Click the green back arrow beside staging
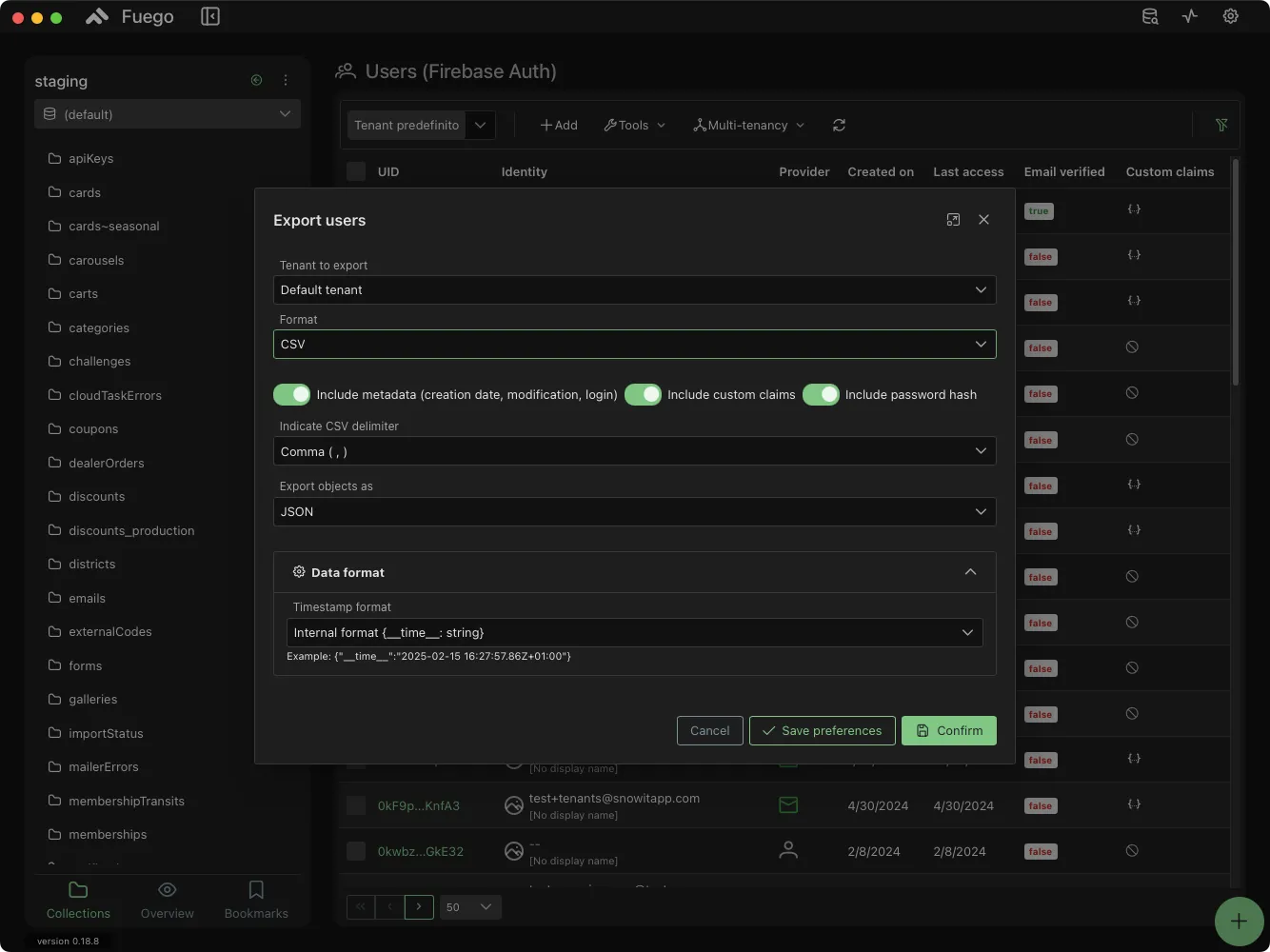This screenshot has height=952, width=1270. coord(256,80)
